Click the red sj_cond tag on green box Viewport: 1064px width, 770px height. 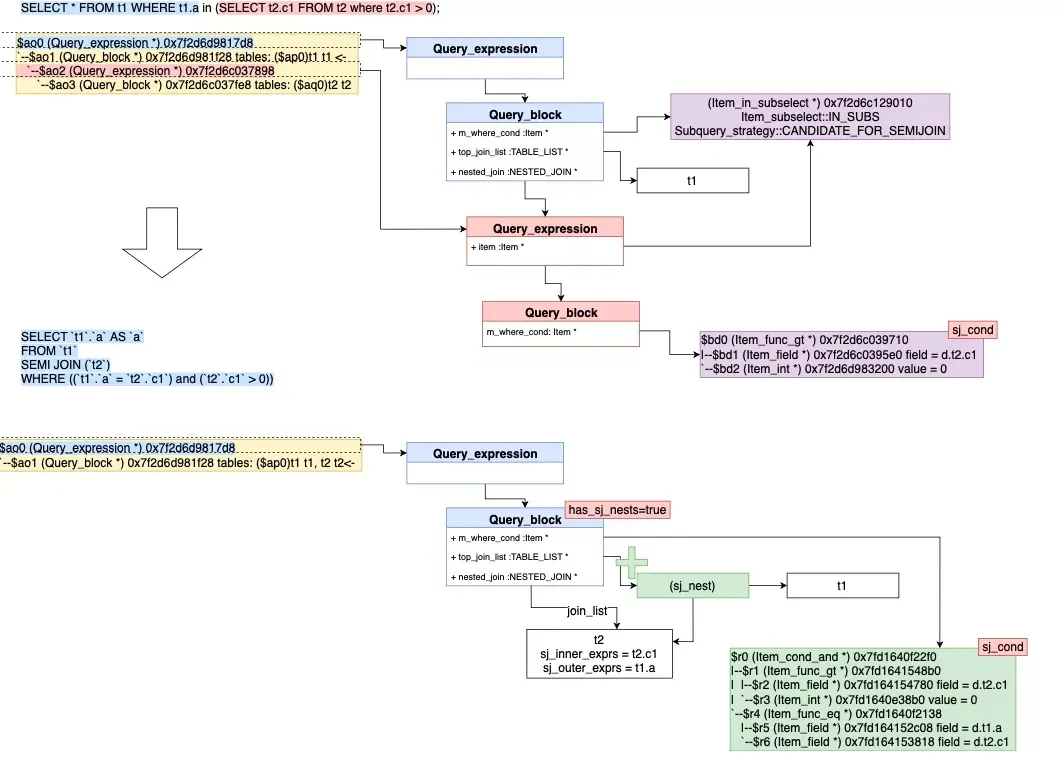[1002, 647]
